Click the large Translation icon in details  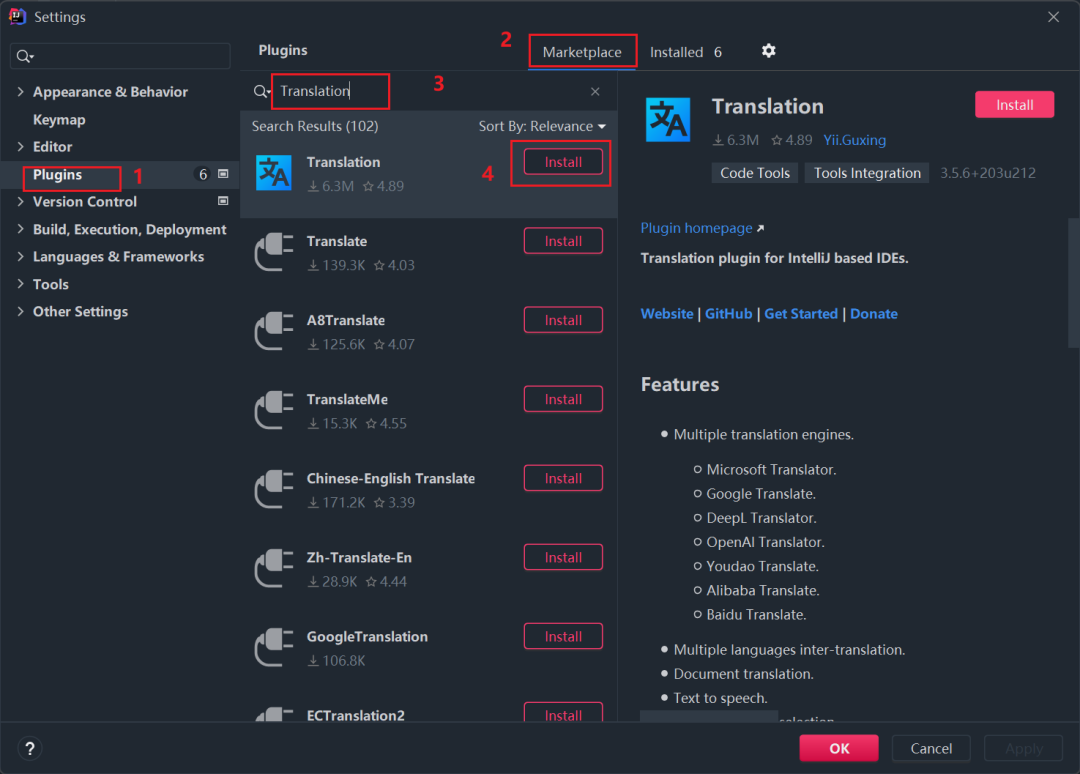coord(667,120)
